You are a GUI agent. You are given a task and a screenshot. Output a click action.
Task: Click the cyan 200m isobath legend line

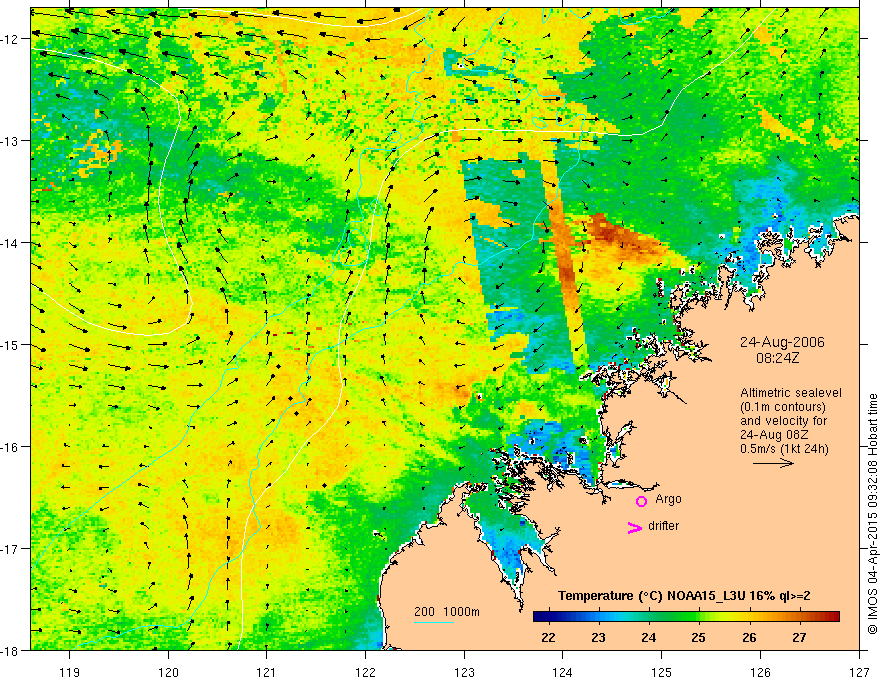pyautogui.click(x=434, y=622)
